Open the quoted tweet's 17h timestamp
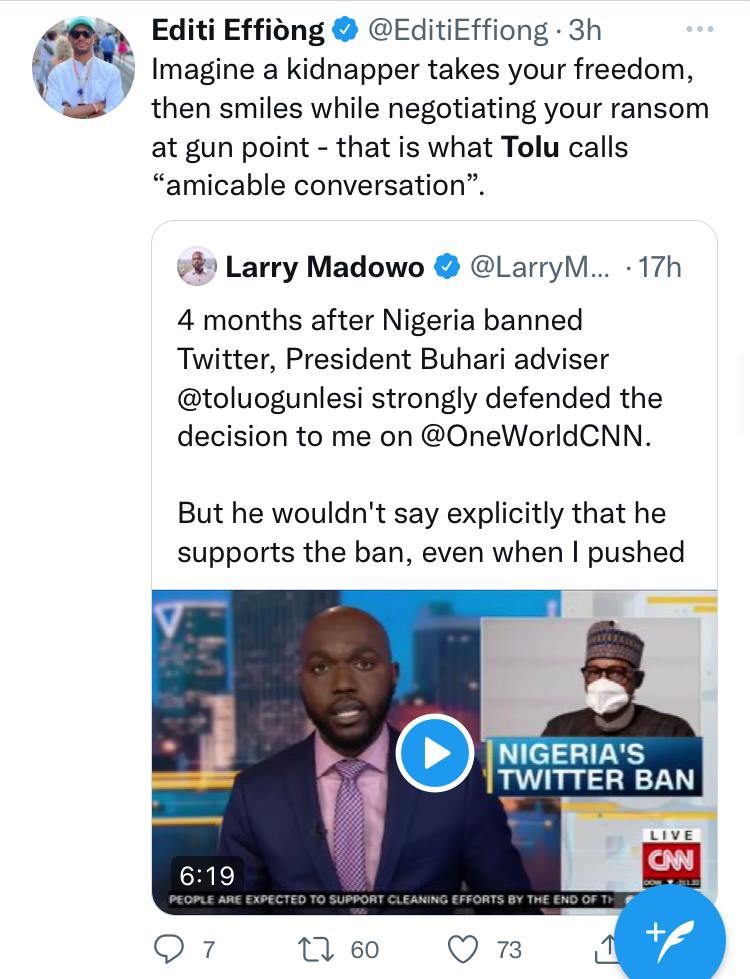This screenshot has height=979, width=750. coord(659,267)
